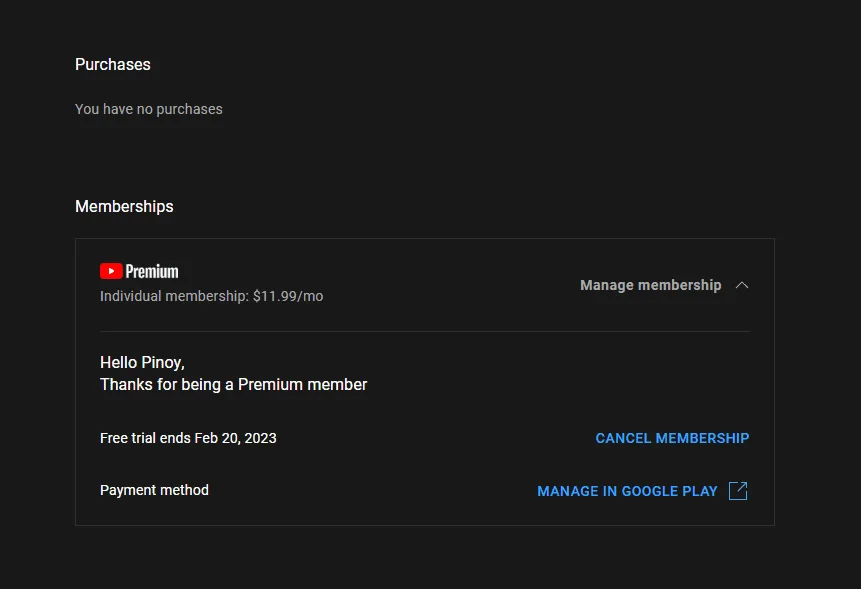The image size is (861, 589).
Task: Click the Free trial ends Feb 20, 2023 text
Action: click(x=188, y=438)
